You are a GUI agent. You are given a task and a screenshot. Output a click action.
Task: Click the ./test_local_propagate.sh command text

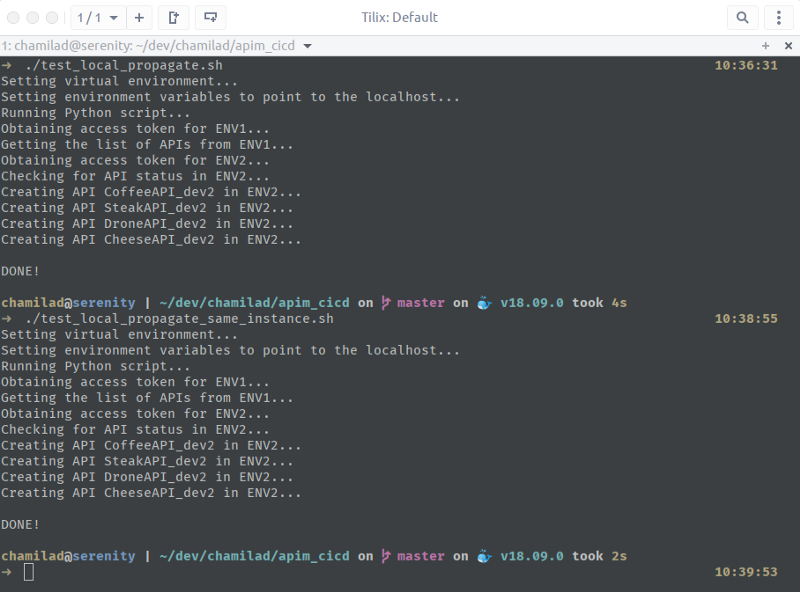pos(123,65)
